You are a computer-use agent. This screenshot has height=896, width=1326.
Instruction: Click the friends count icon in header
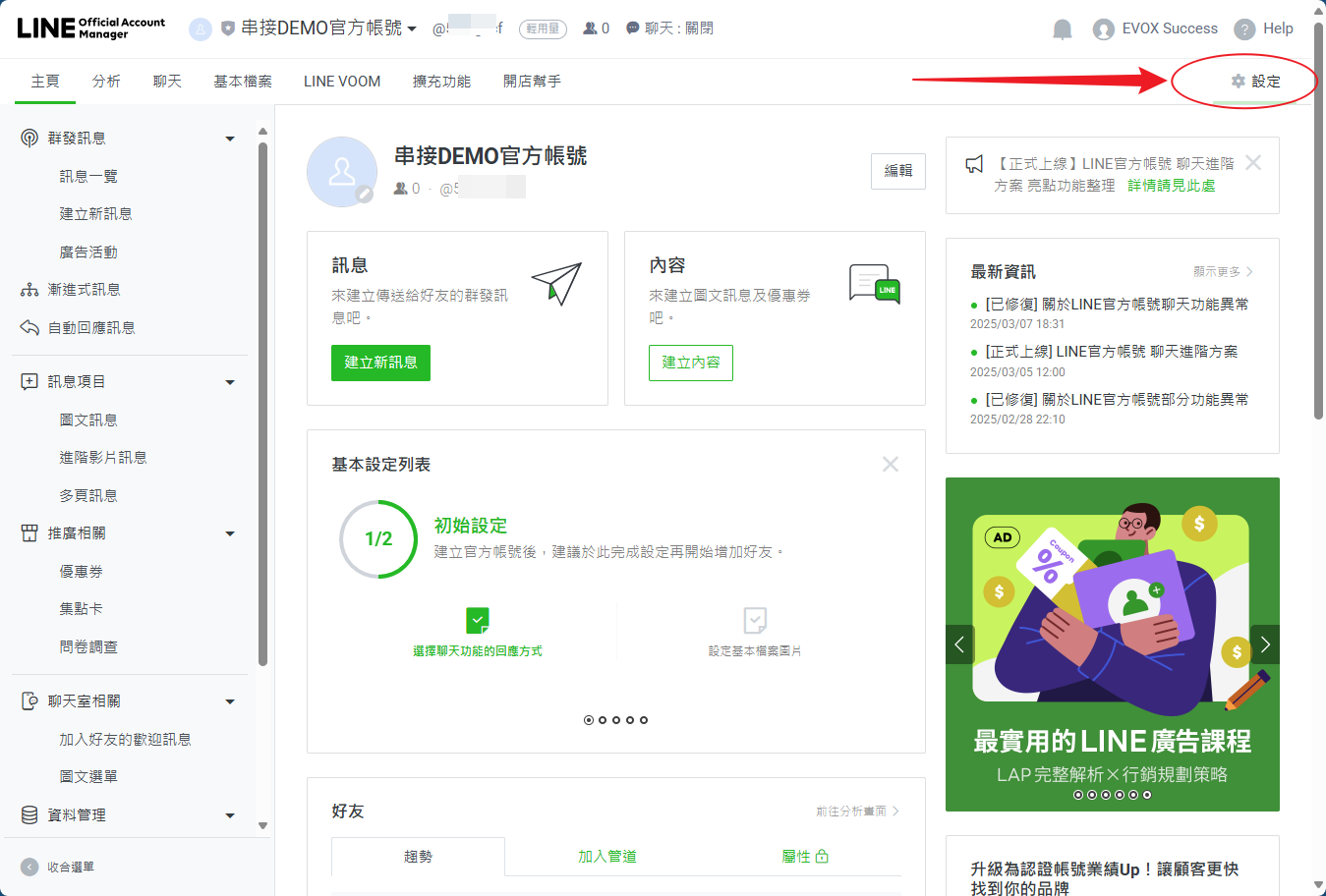click(x=590, y=28)
